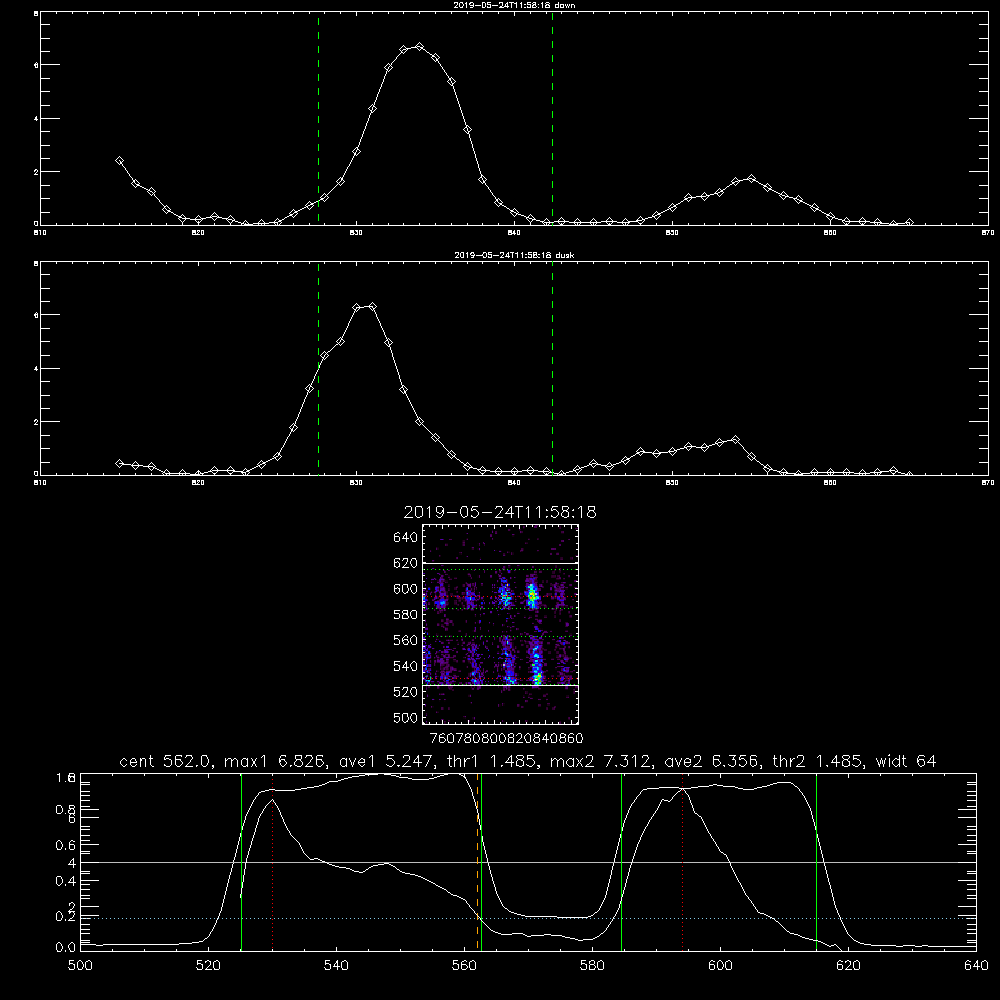The image size is (1000, 1000).
Task: Click bottom plot y-axis label '0.4'
Action: coord(66,881)
